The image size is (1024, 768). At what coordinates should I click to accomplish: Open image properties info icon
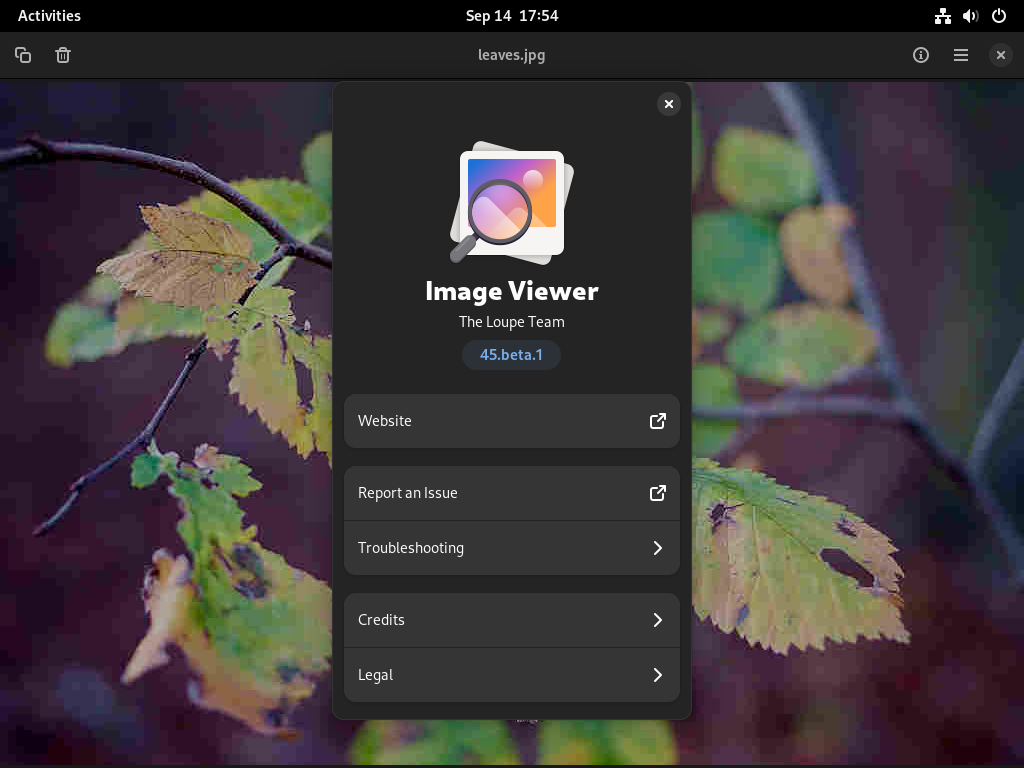(921, 55)
